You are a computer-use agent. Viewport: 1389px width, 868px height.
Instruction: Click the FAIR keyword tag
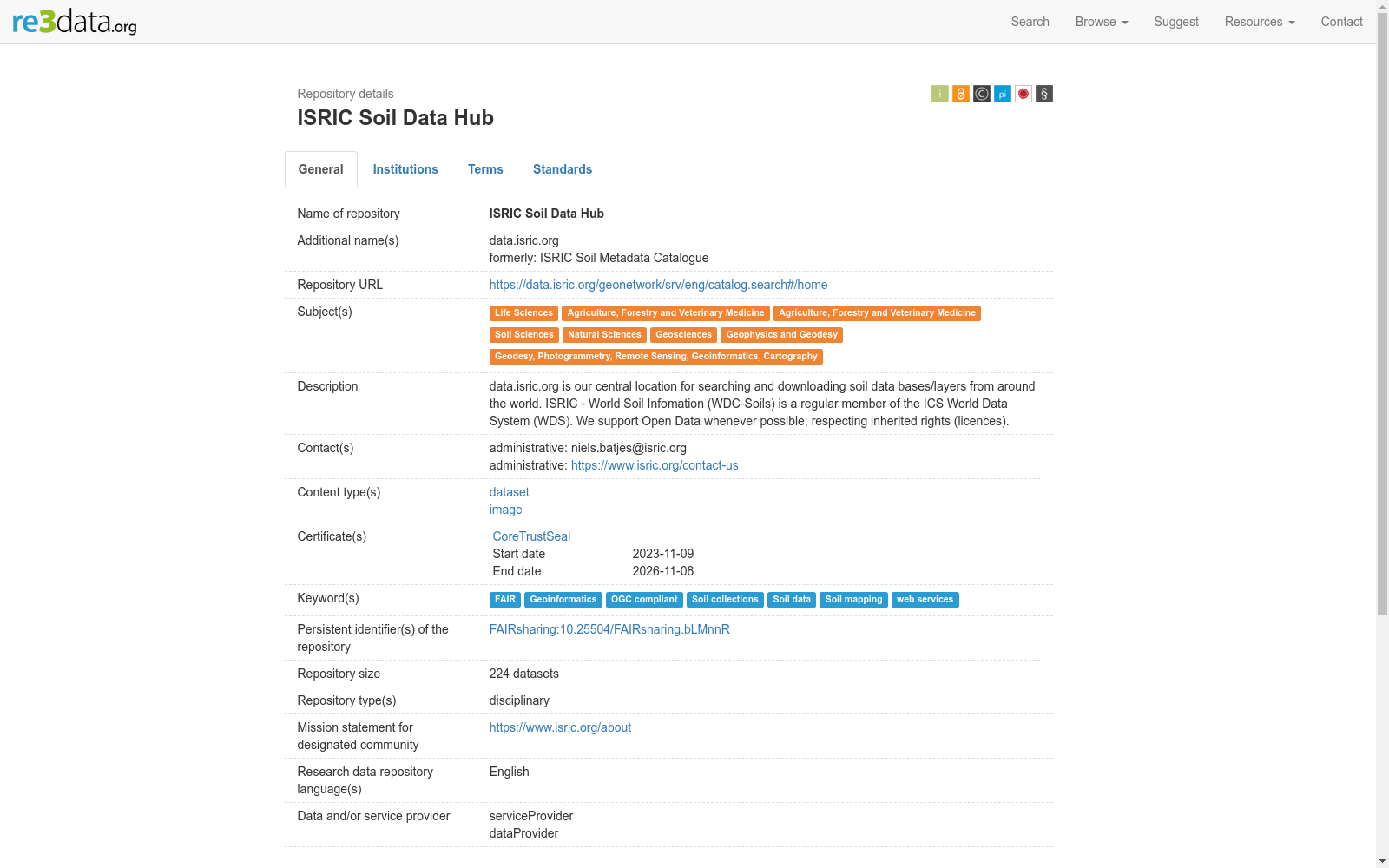tap(505, 600)
